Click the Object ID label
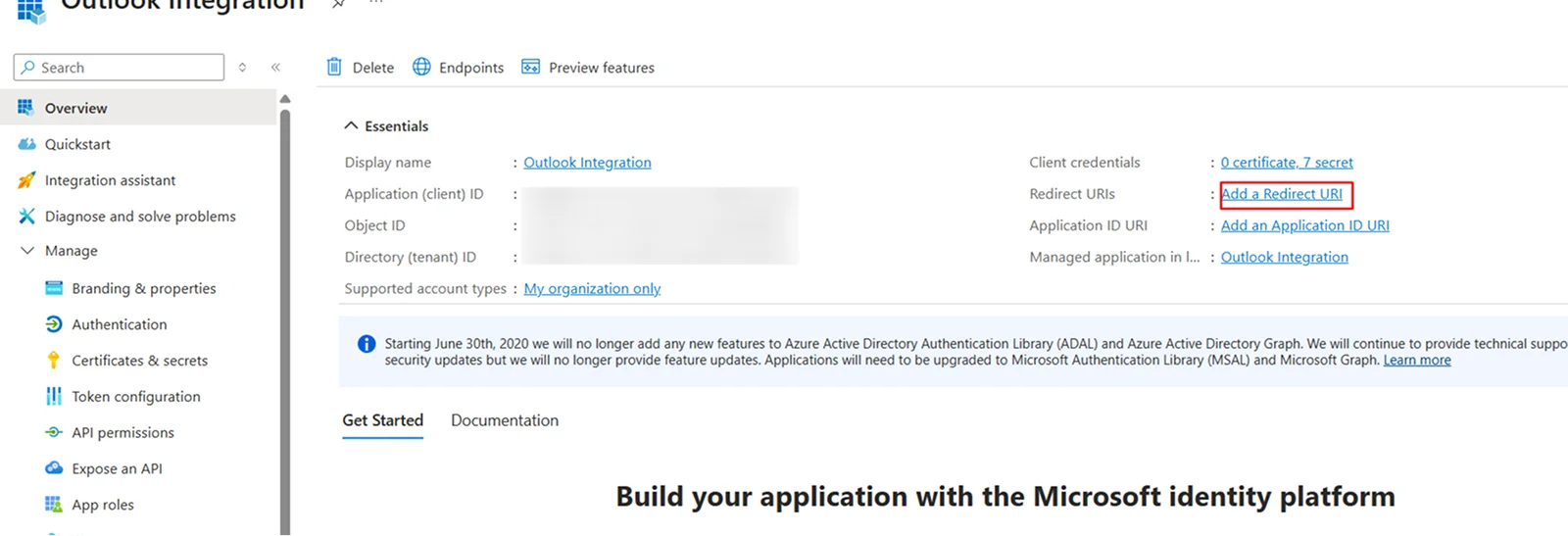 pos(374,225)
